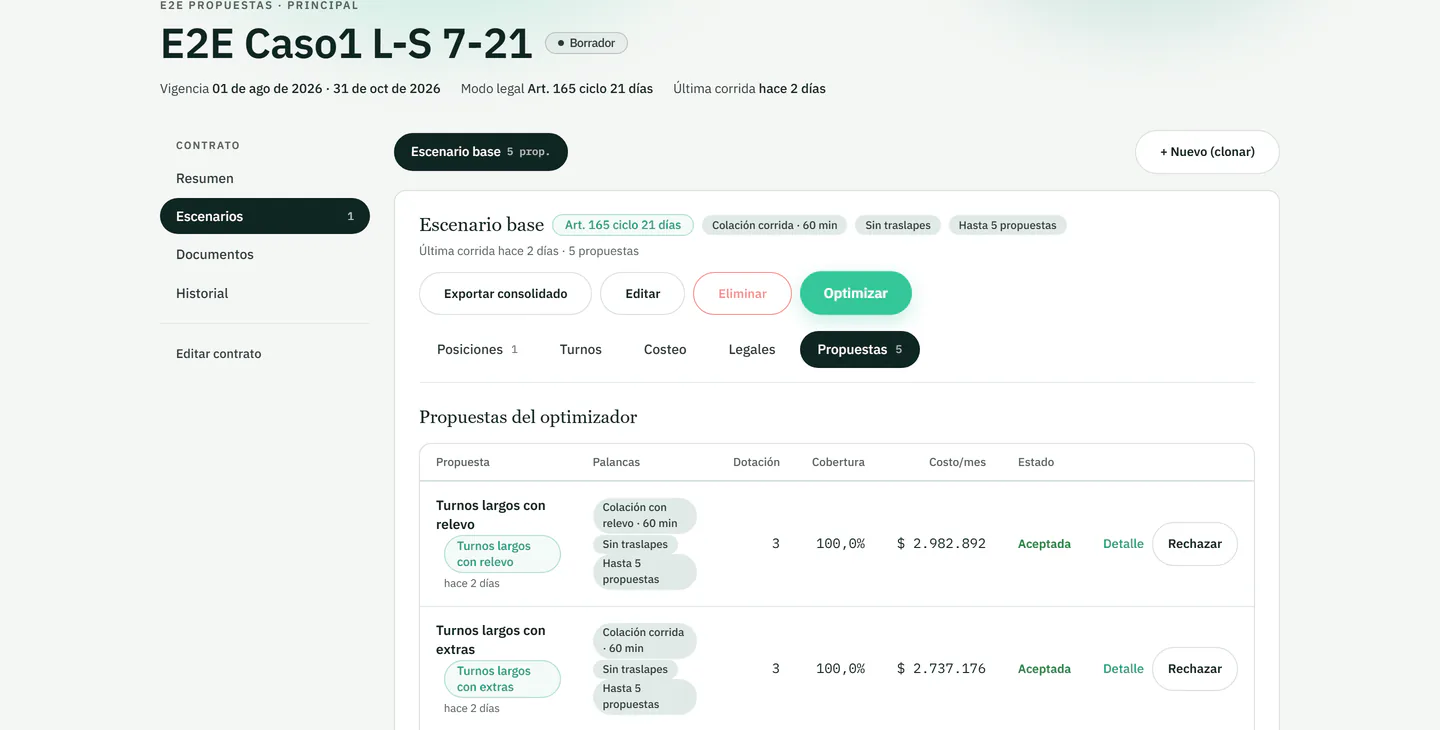This screenshot has width=1440, height=730.
Task: Click the cost value $ 2.982.892
Action: point(941,544)
